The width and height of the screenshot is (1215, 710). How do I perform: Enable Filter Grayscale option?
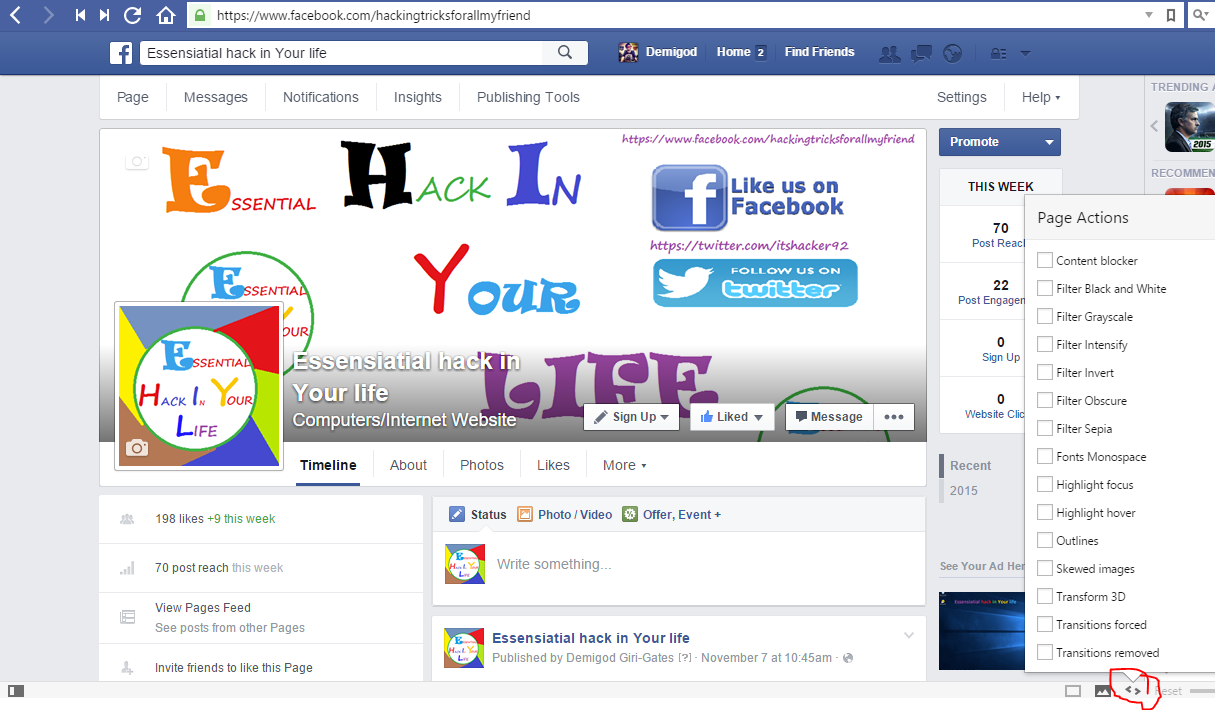pos(1045,316)
